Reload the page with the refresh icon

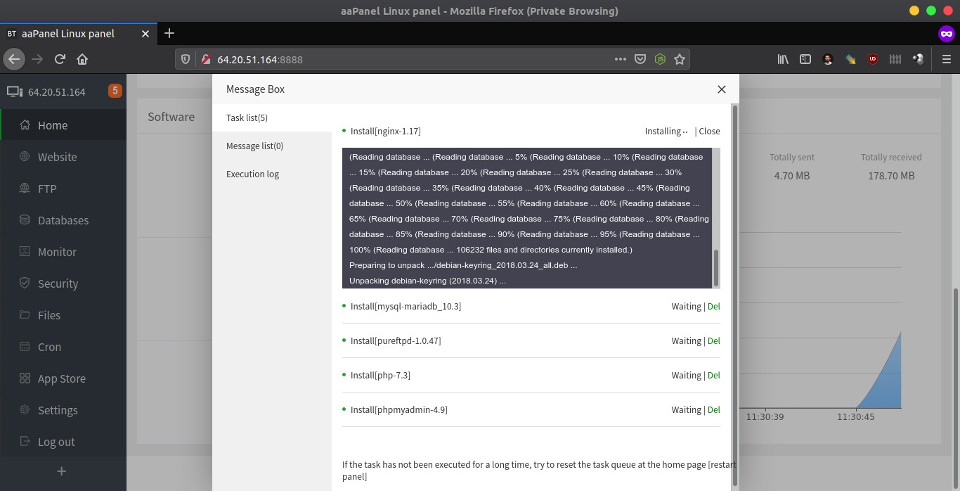(x=60, y=59)
